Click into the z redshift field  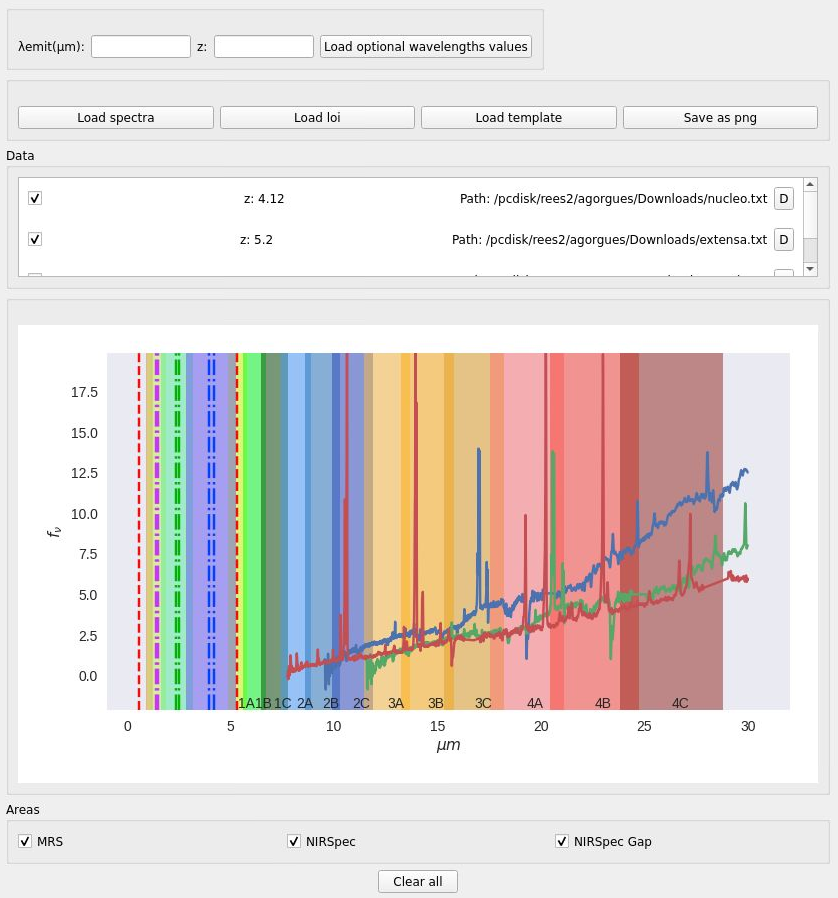point(264,46)
